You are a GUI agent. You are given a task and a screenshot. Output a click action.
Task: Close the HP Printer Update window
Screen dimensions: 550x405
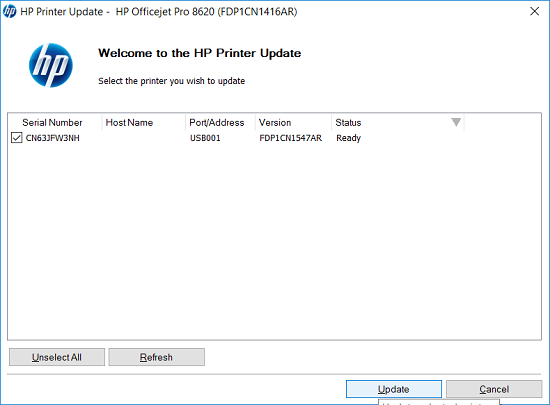[x=534, y=12]
